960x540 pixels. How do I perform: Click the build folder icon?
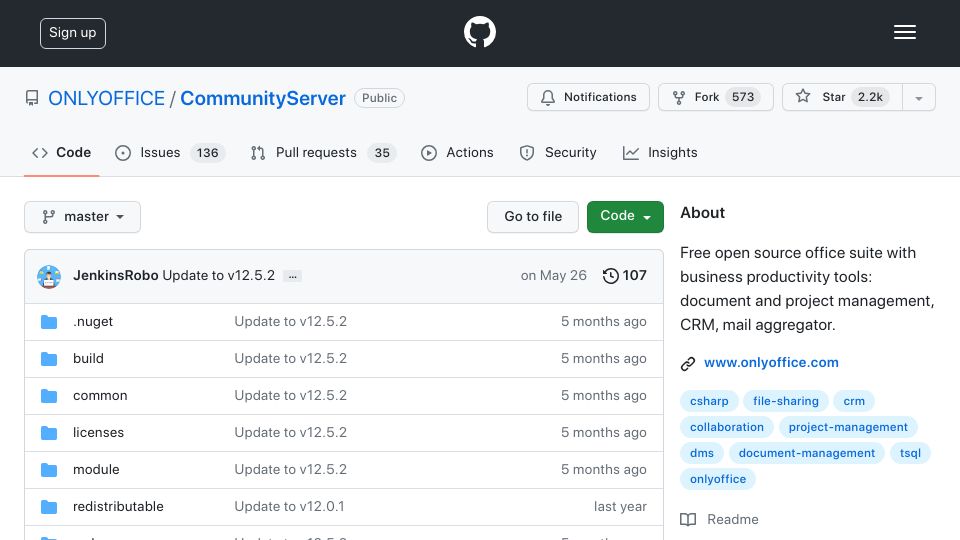[x=49, y=359]
